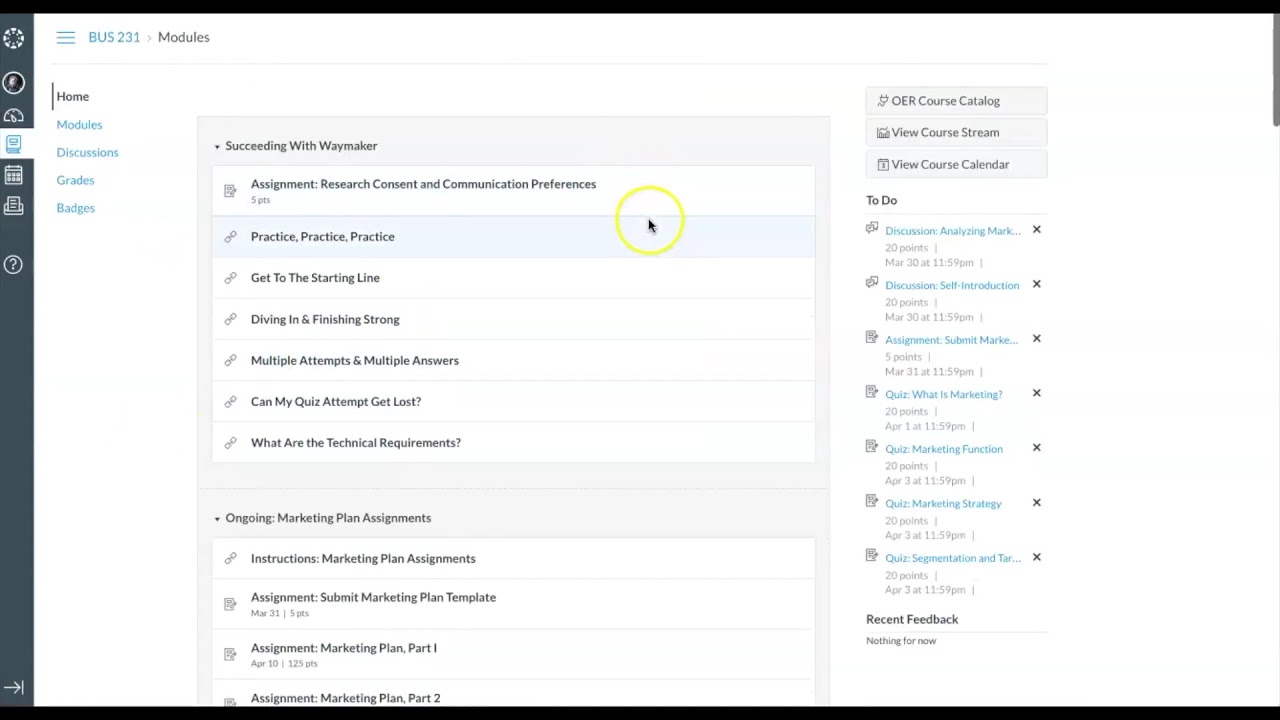1280x720 pixels.
Task: Dismiss the Quiz: What Is Marketing? to-do item
Action: click(1037, 393)
